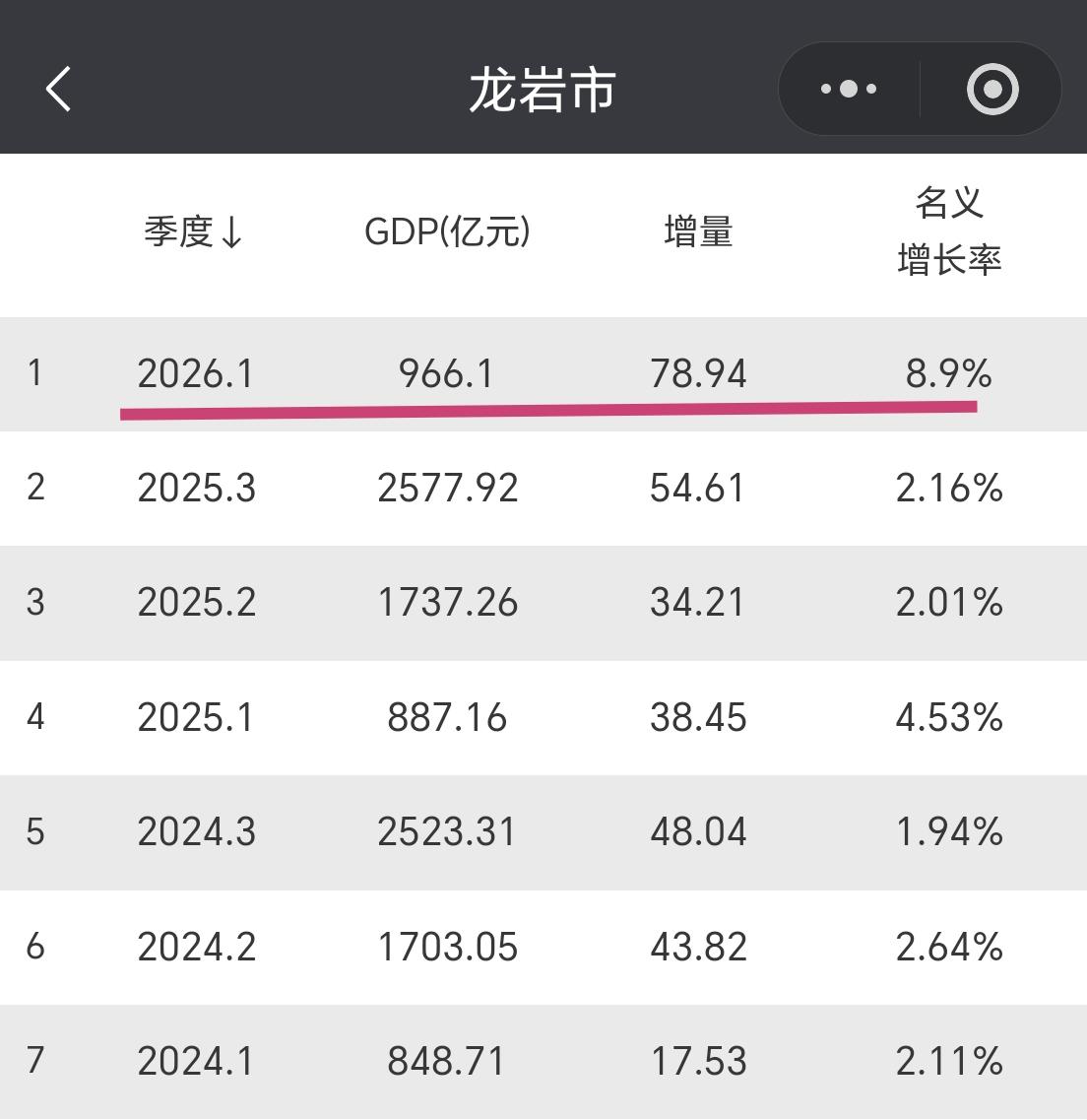Toggle sort order on the 季度 column
This screenshot has width=1087, height=1120.
[196, 233]
